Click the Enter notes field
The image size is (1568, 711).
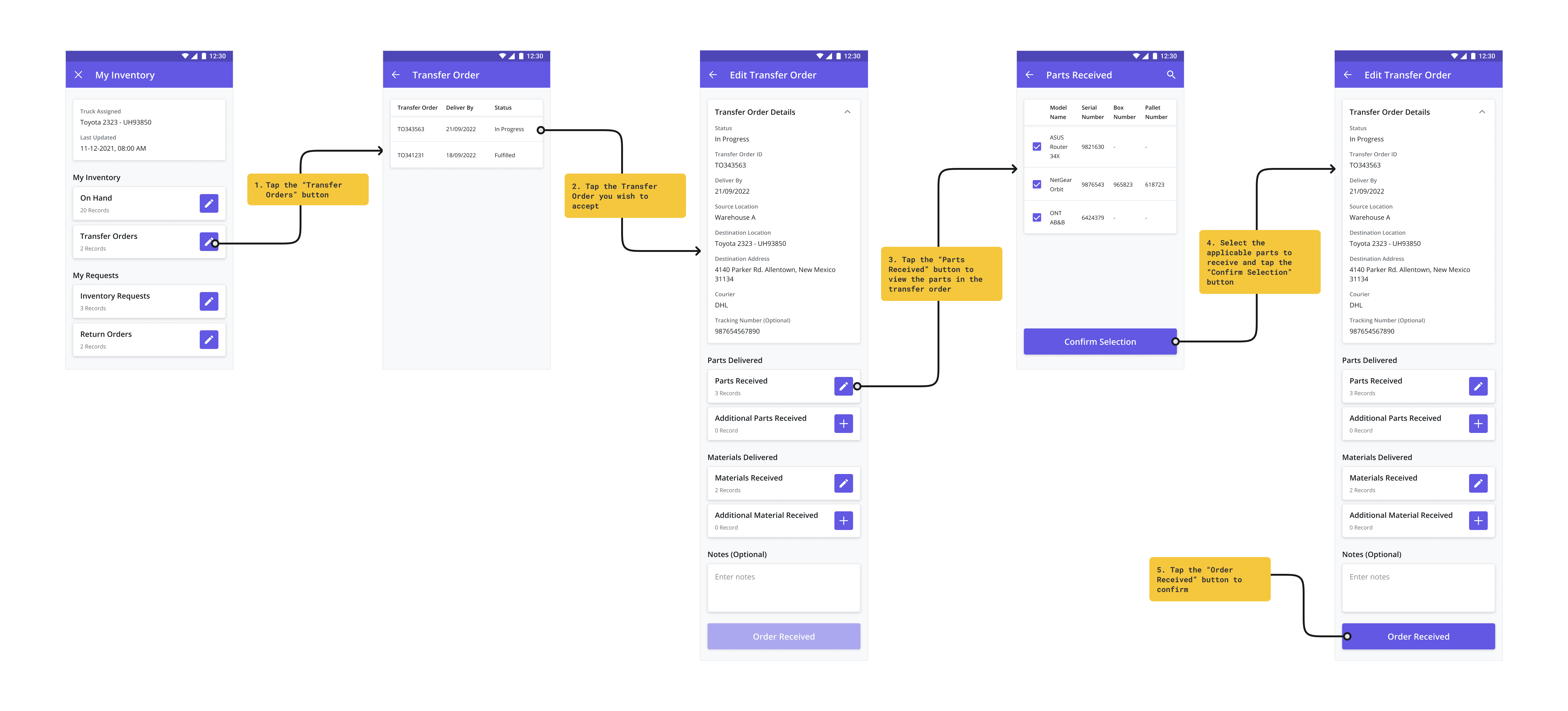click(x=784, y=587)
